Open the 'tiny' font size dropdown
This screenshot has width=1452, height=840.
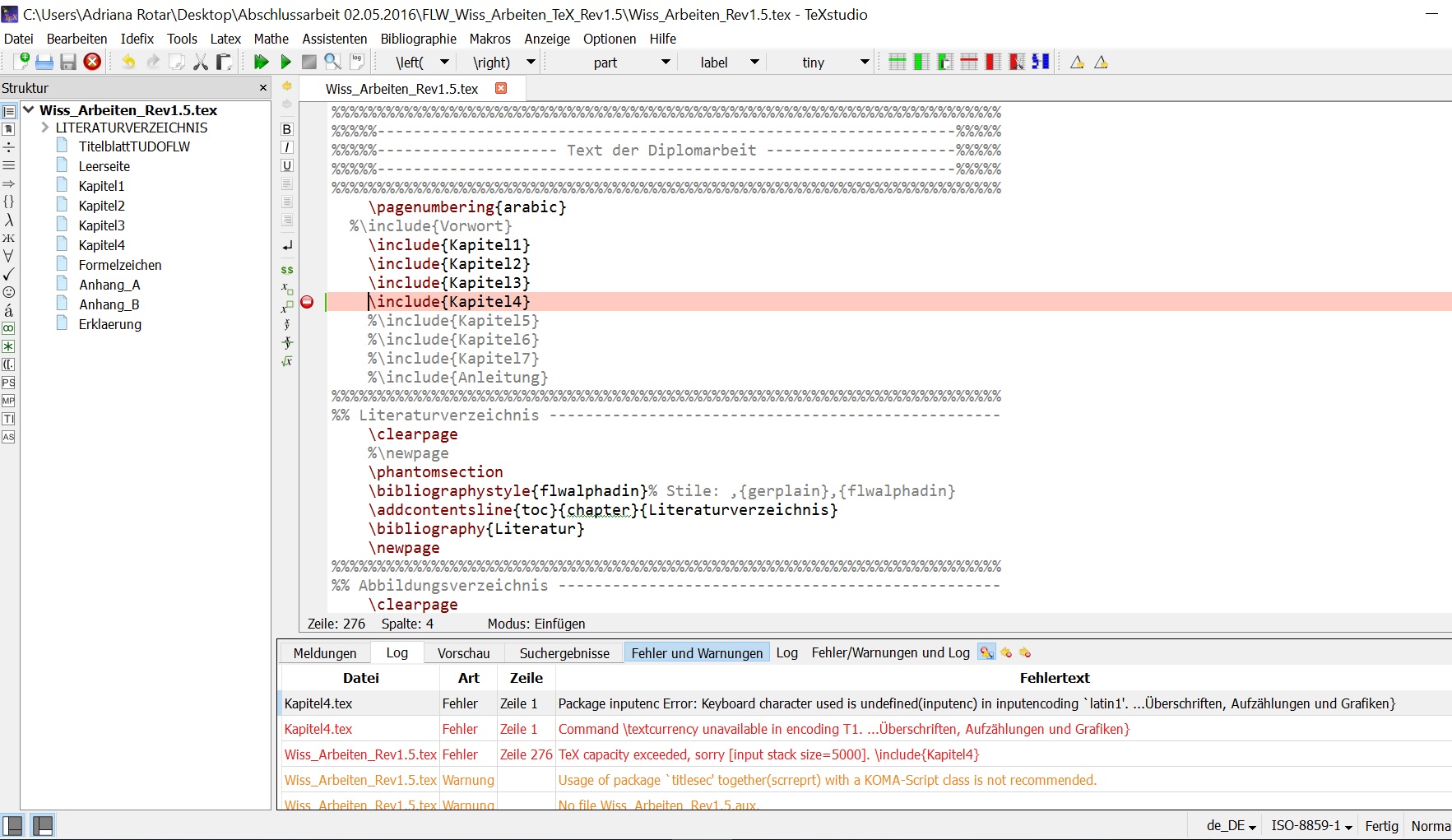coord(865,62)
